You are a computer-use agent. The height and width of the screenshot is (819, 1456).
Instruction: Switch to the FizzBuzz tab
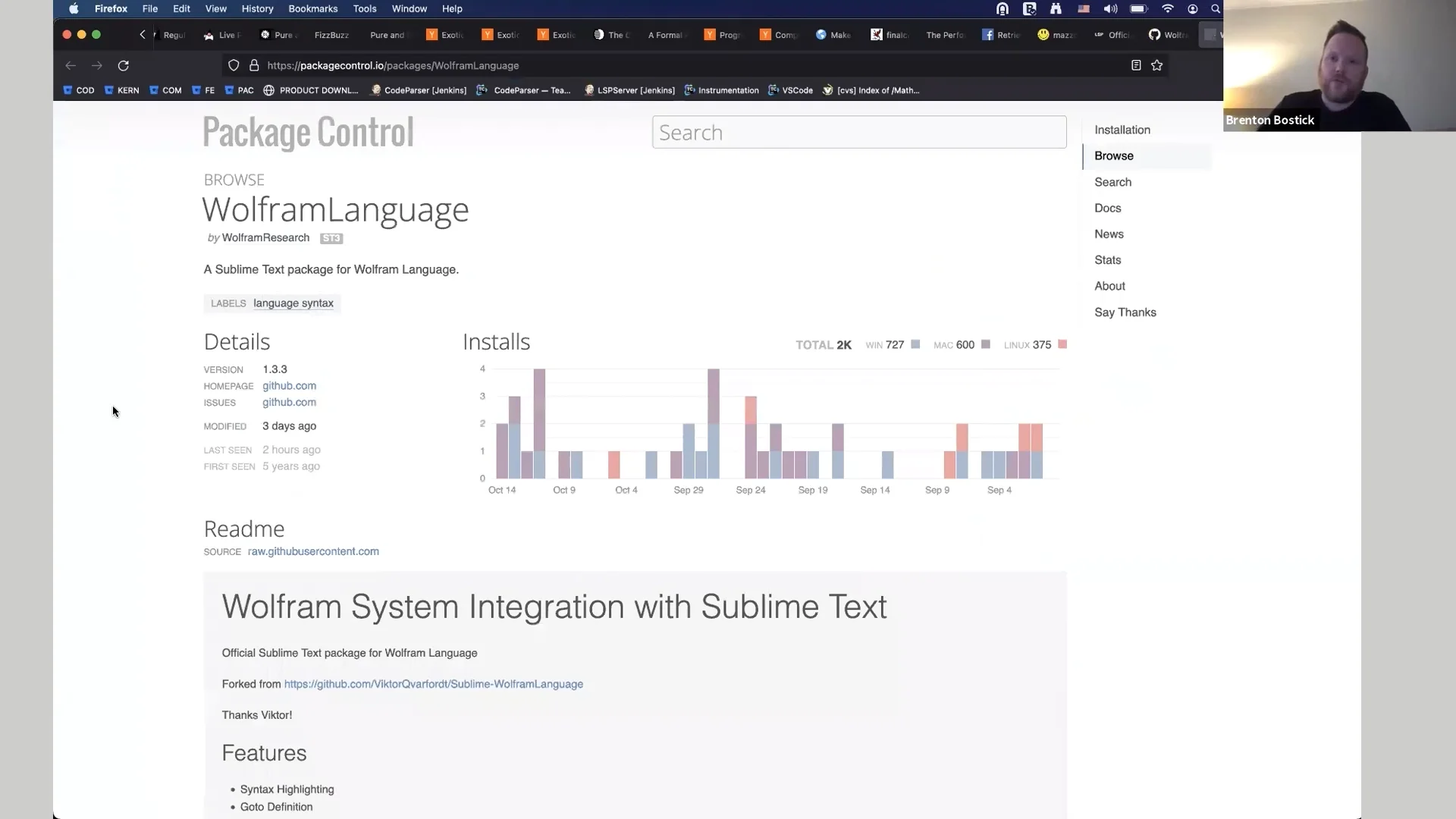(331, 35)
